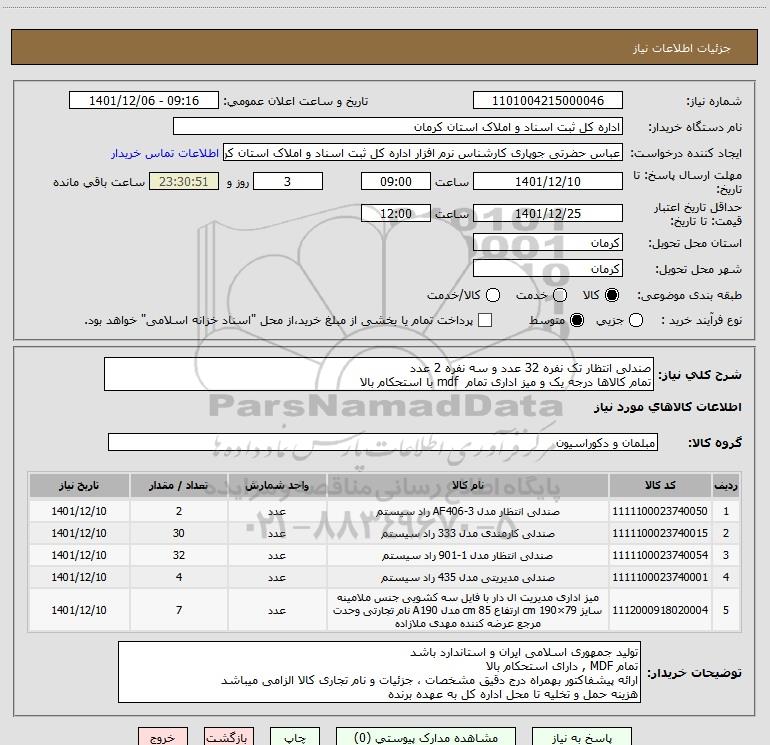Image resolution: width=770 pixels, height=745 pixels.
Task: Click item name میز اداری مدیریت ال دار
Action: click(468, 610)
